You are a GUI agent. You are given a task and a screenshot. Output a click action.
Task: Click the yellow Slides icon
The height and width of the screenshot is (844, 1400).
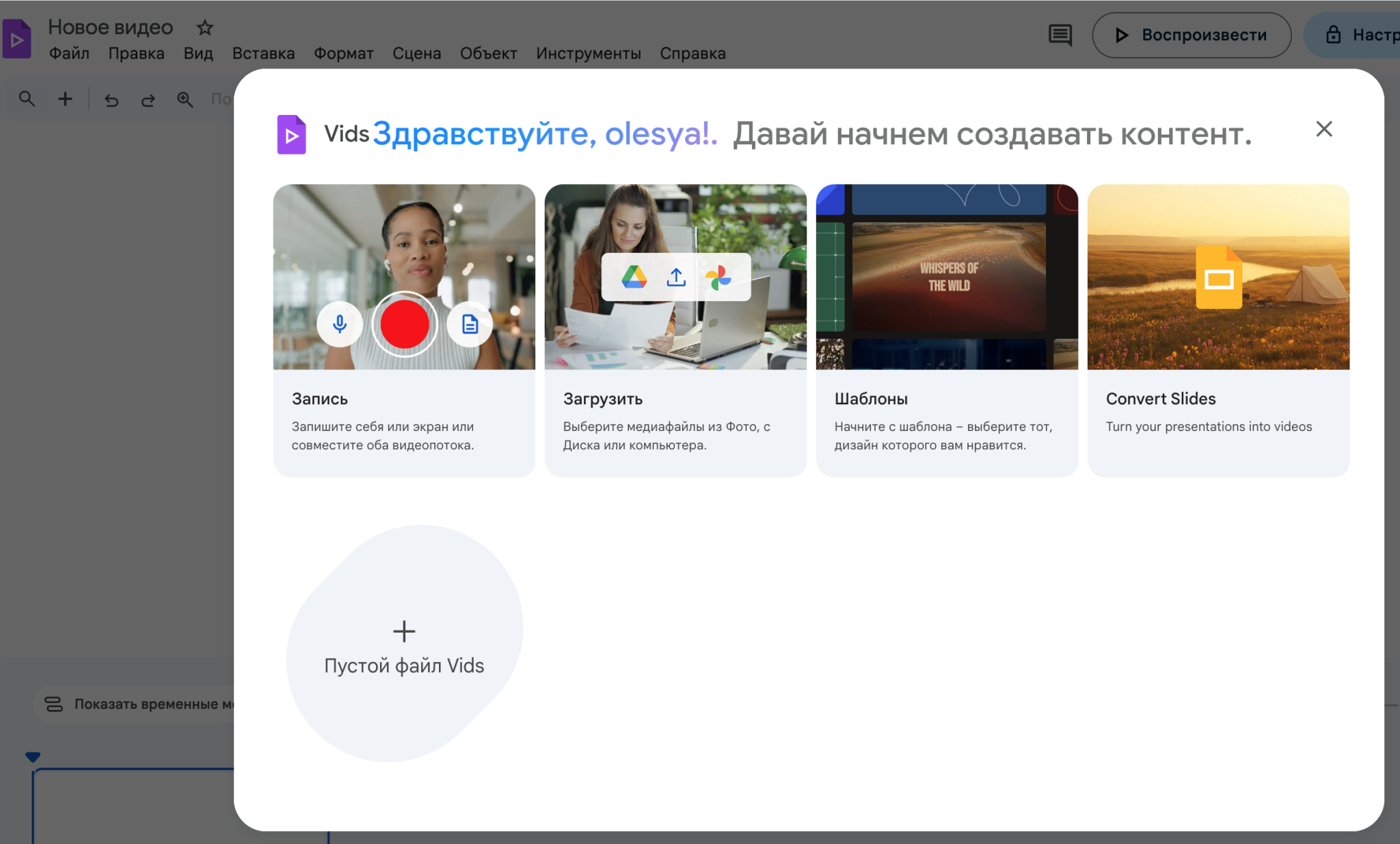pos(1218,277)
